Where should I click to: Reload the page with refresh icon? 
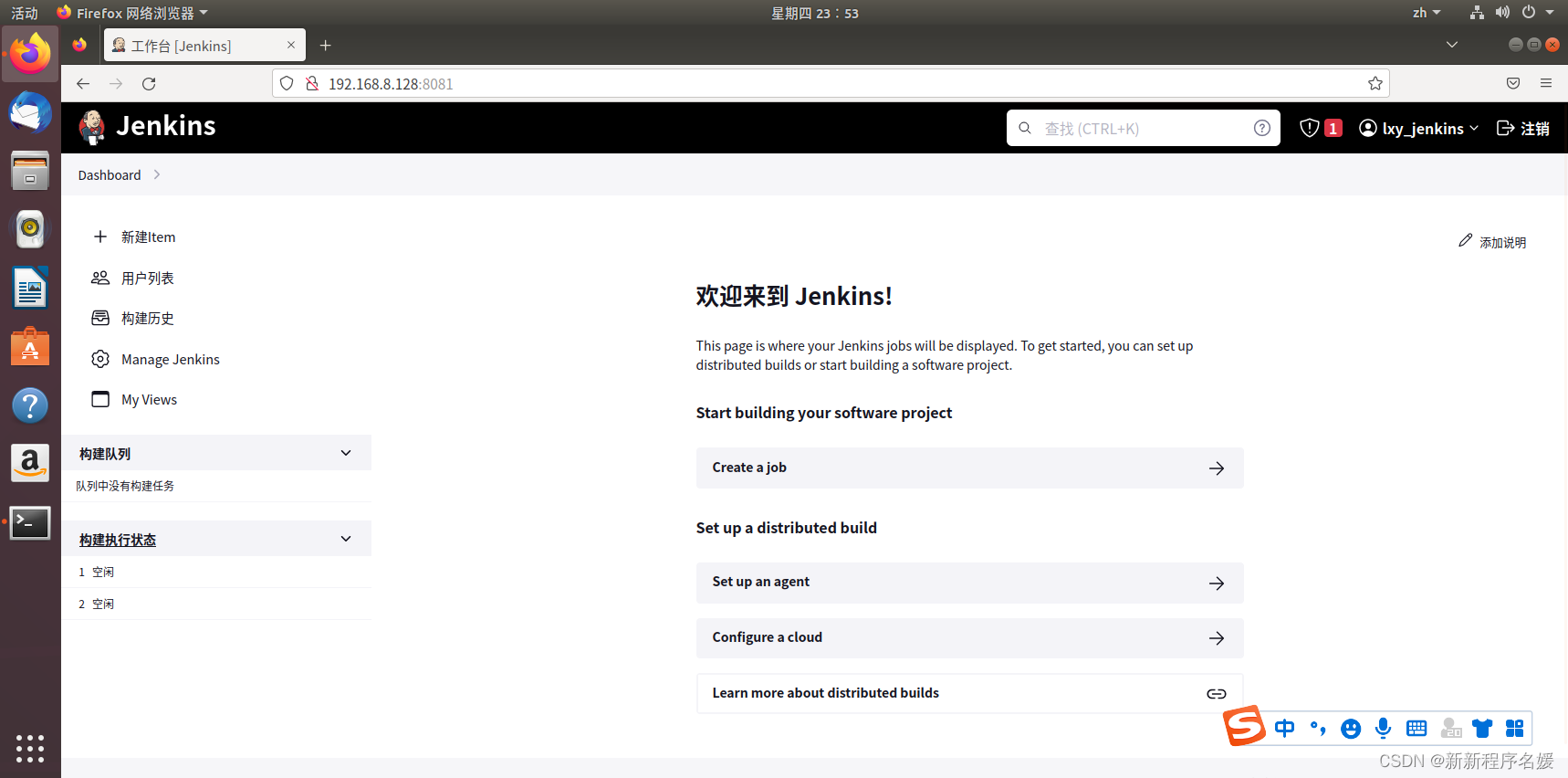coord(149,83)
